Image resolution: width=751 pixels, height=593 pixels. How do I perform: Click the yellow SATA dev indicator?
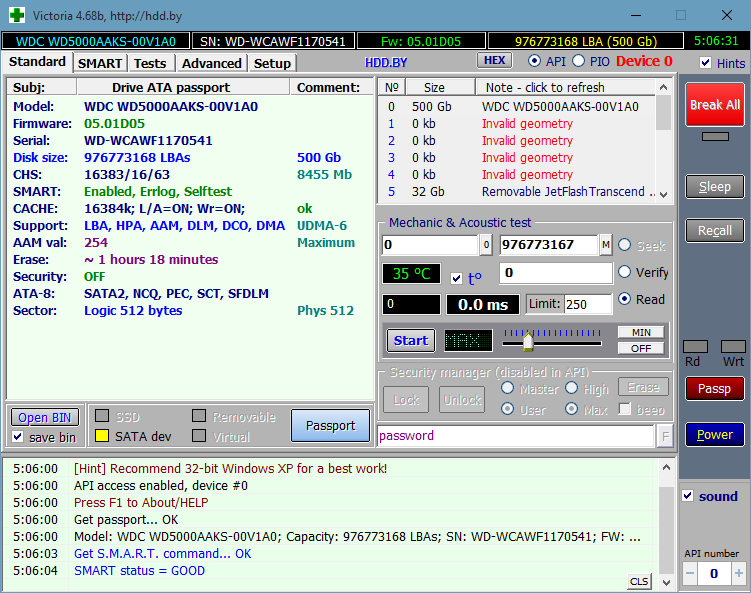(102, 435)
